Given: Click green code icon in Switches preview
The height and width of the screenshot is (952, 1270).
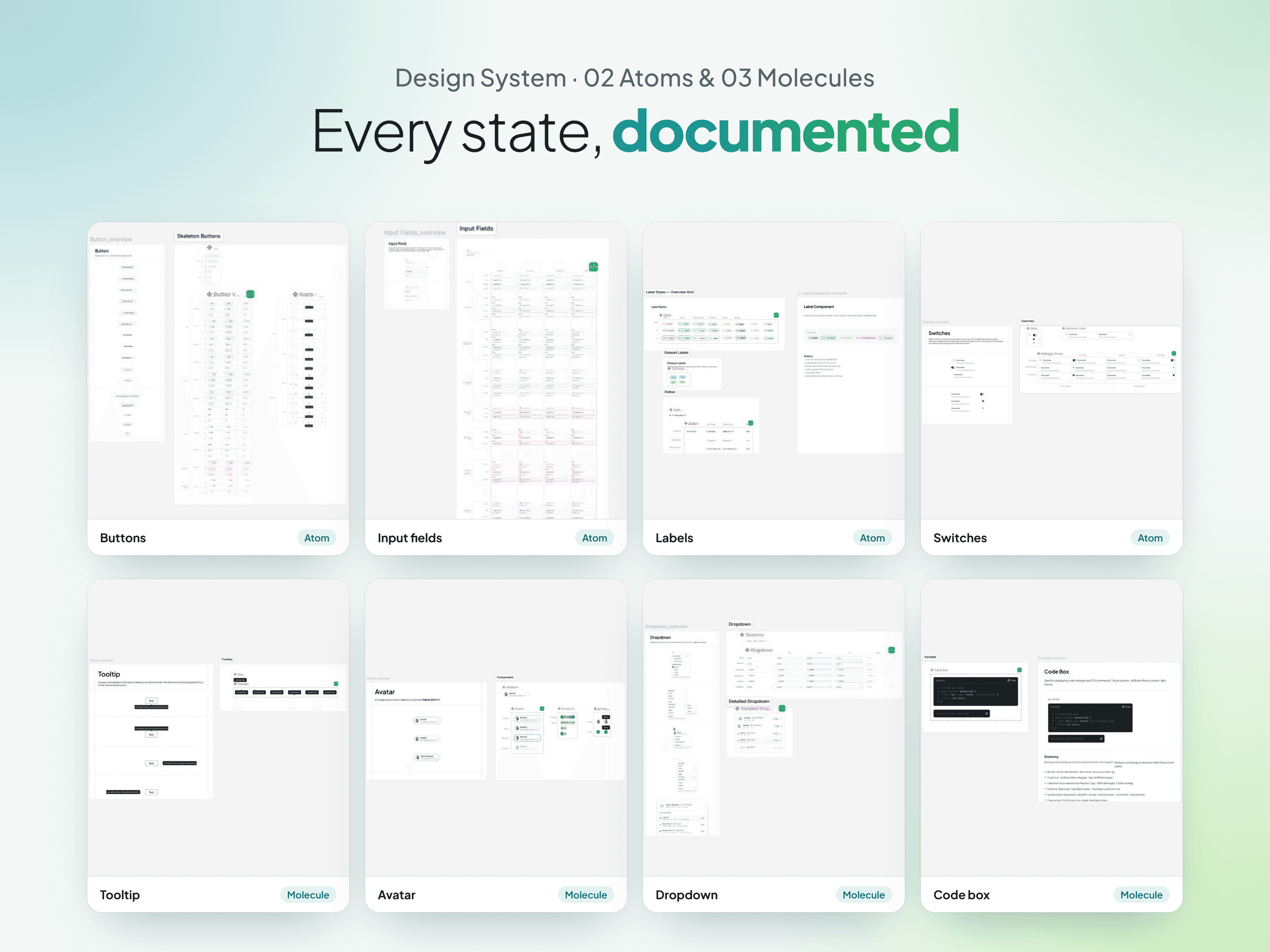Looking at the screenshot, I should (1174, 353).
